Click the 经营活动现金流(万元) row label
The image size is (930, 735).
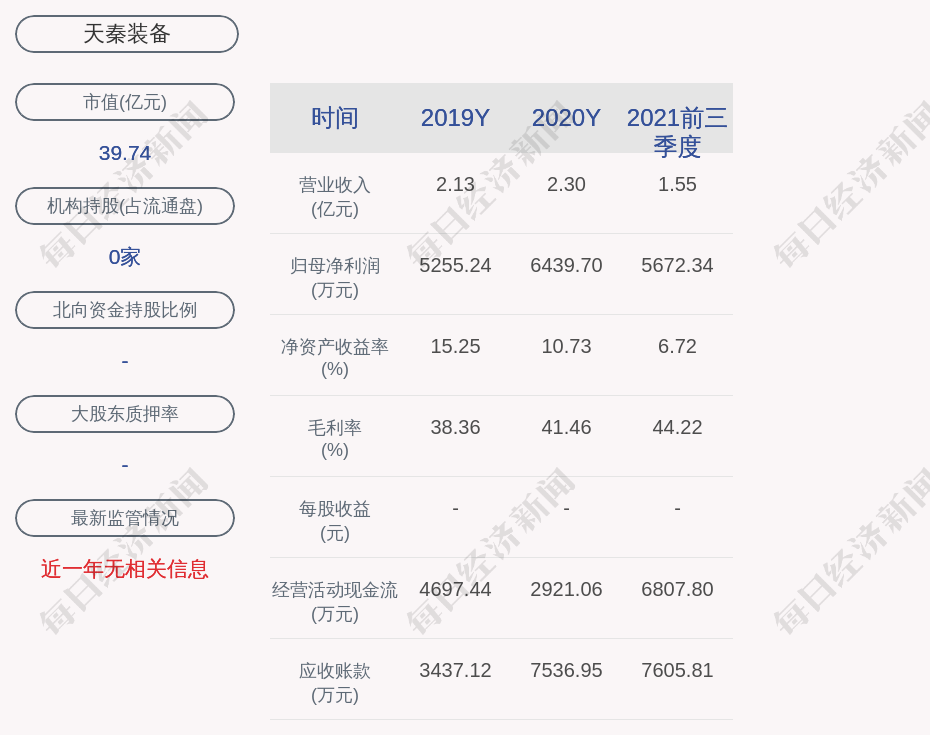tap(334, 601)
